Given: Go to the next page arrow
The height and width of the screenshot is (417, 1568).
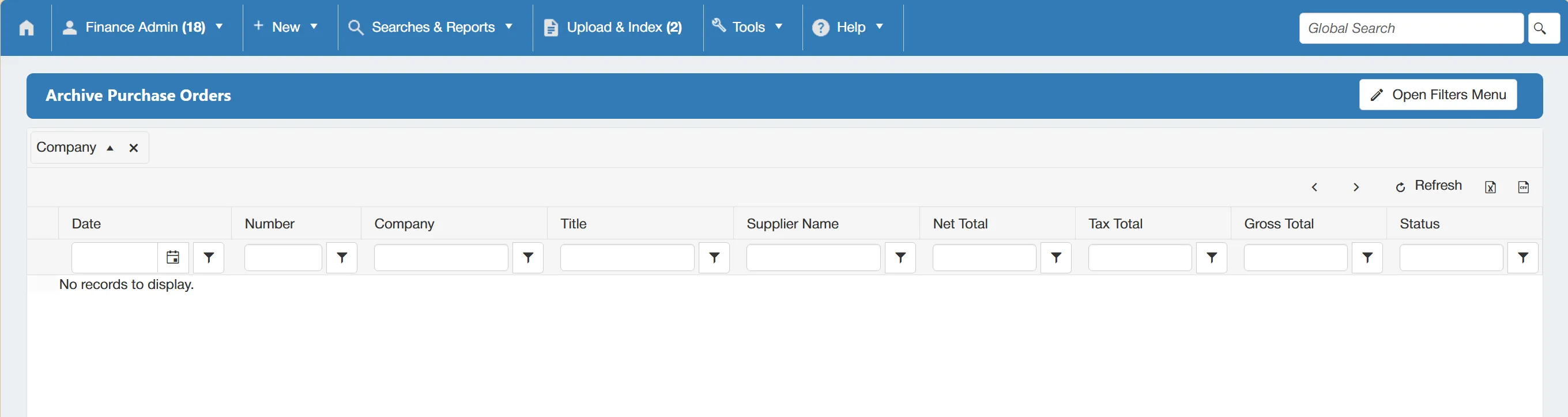Looking at the screenshot, I should click(1356, 187).
